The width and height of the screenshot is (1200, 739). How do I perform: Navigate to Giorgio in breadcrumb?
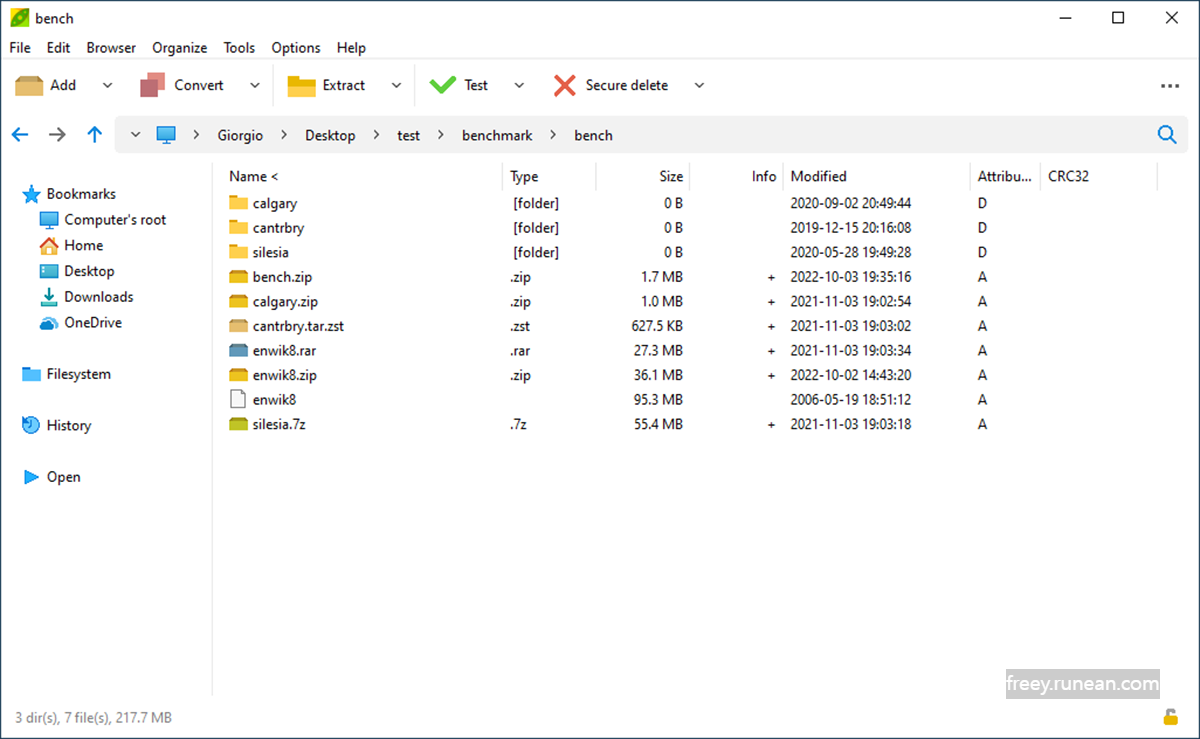pos(240,135)
